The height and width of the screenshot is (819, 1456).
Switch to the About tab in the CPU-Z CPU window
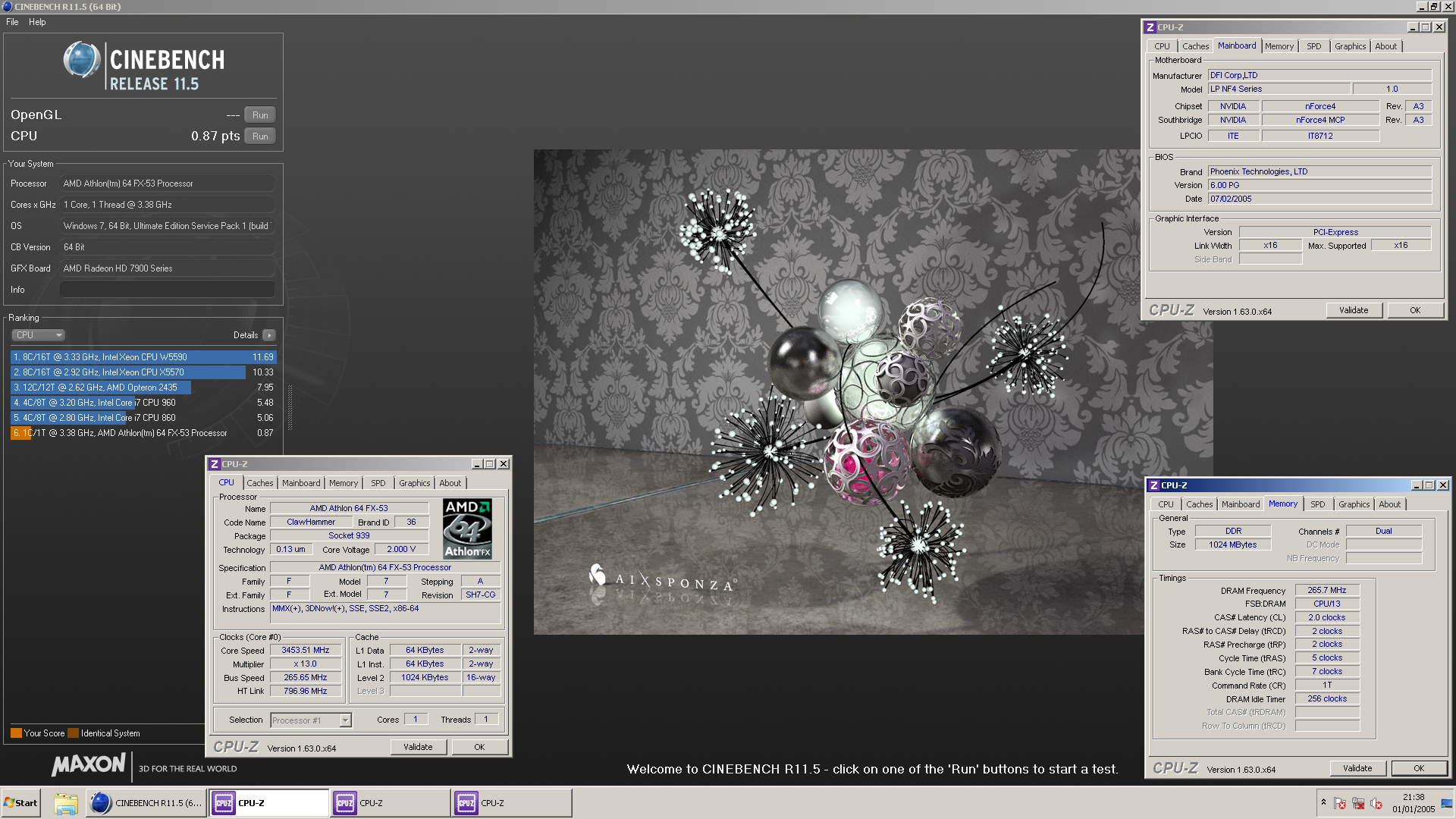(450, 483)
